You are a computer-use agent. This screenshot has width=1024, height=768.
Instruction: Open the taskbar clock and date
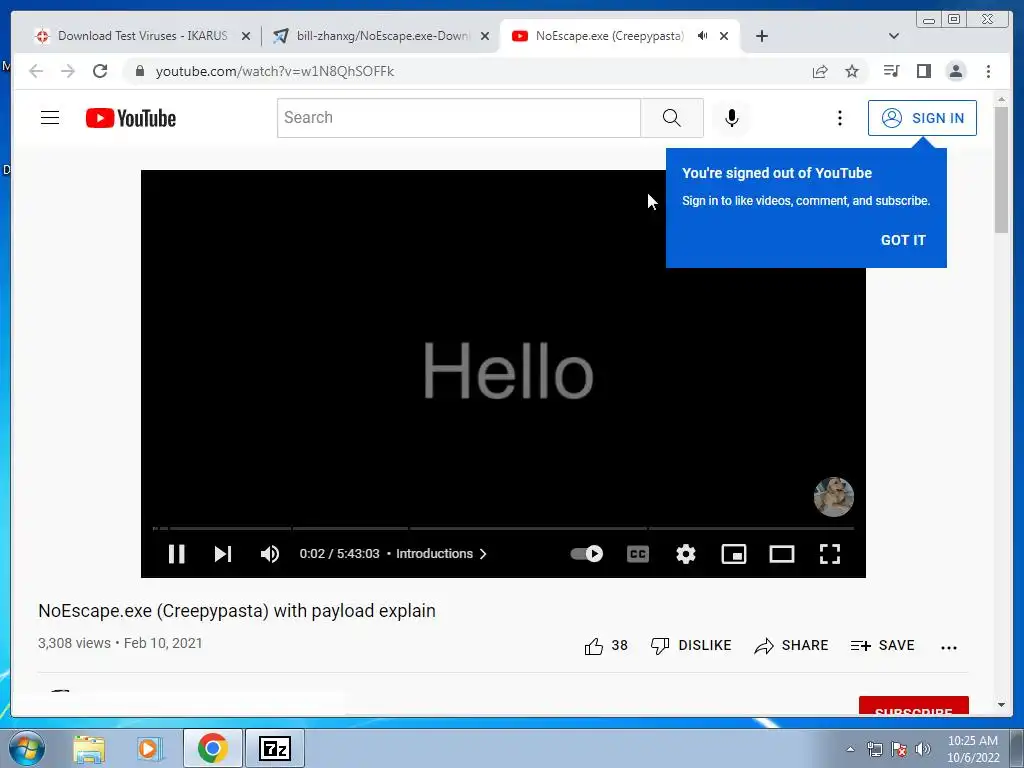[973, 749]
